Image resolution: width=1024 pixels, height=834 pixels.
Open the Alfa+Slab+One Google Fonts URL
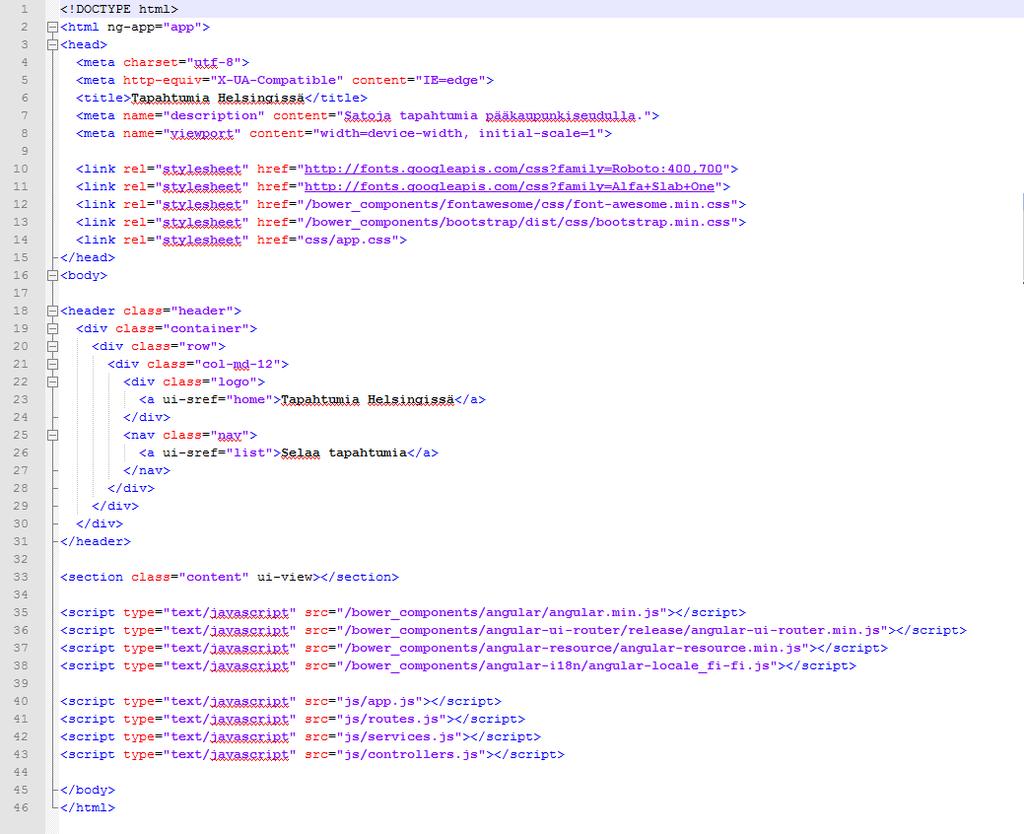509,186
